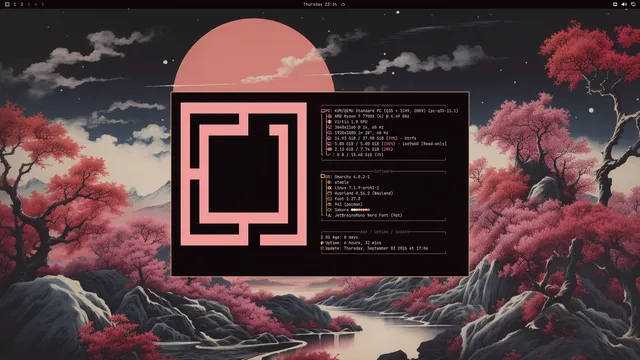Click the 'stable' channel text
The image size is (640, 360).
pyautogui.click(x=342, y=182)
